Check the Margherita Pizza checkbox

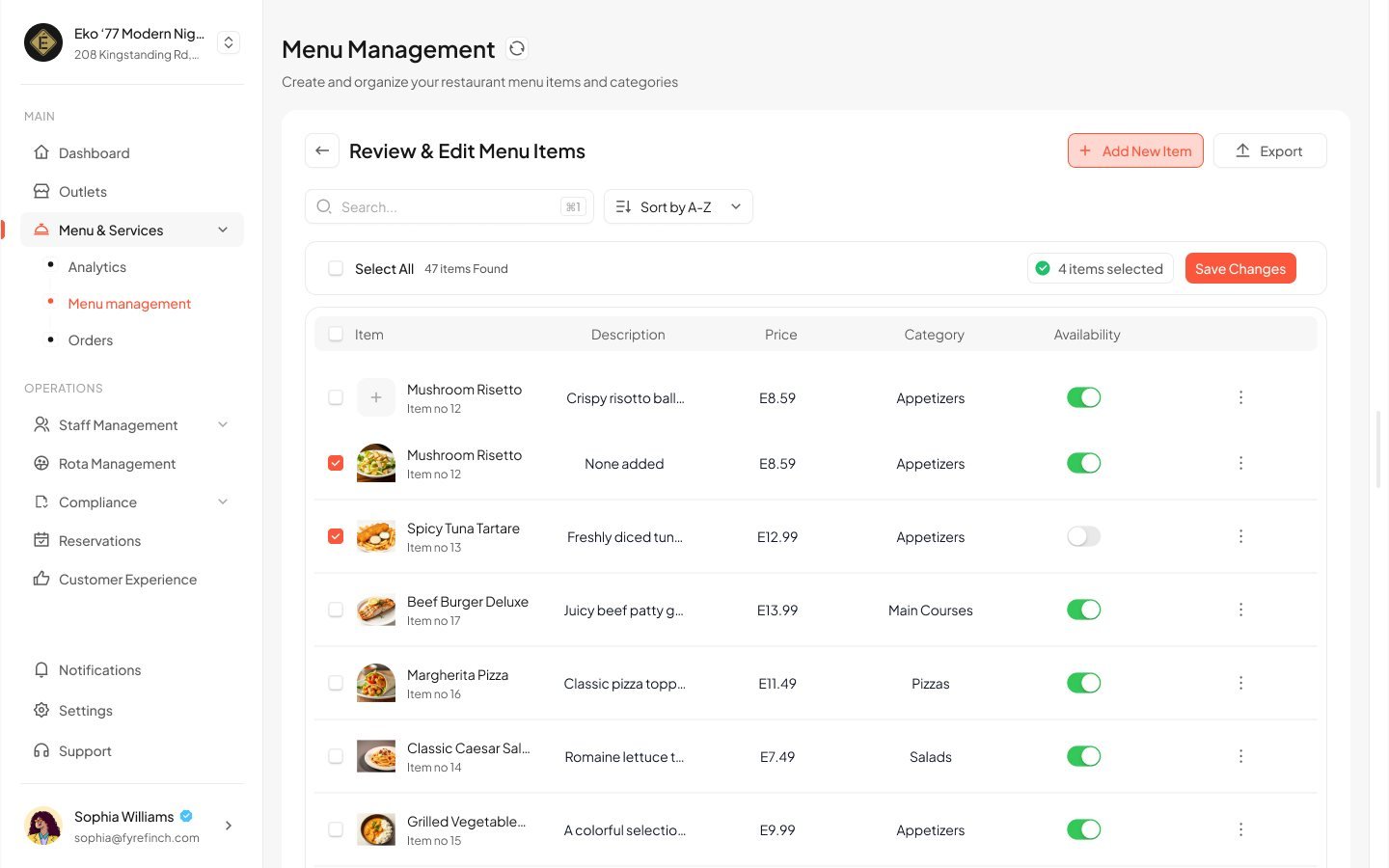336,683
